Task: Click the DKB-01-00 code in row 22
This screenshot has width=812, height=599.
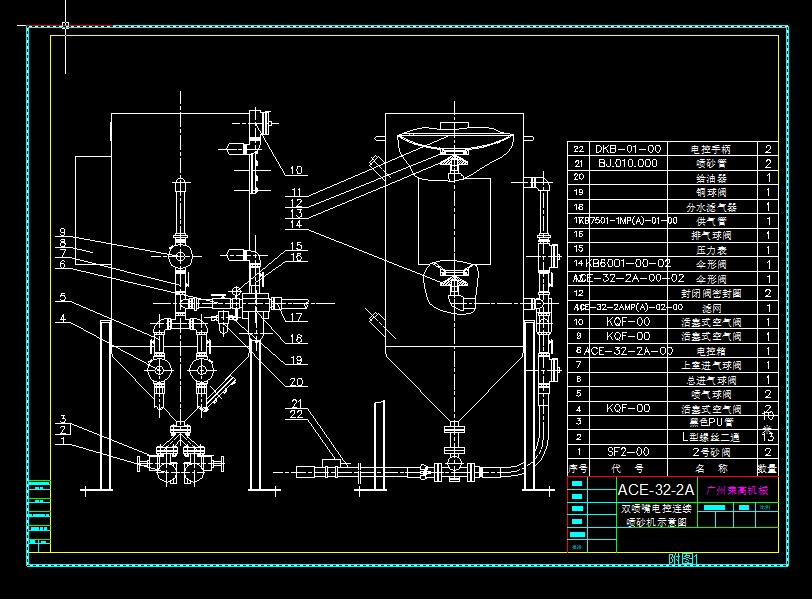Action: (628, 149)
